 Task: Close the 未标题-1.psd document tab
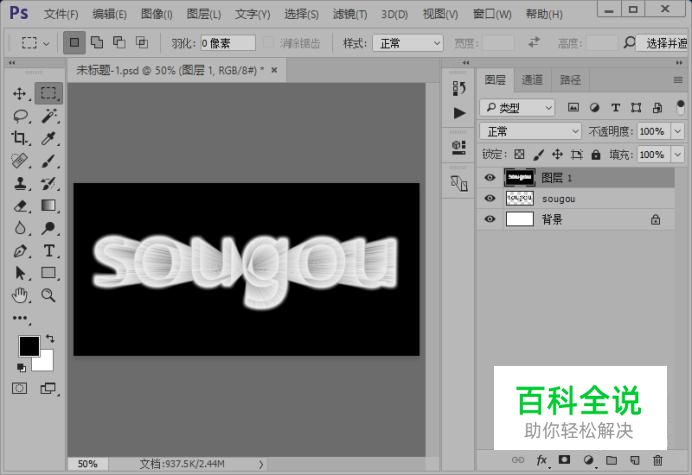tap(274, 70)
